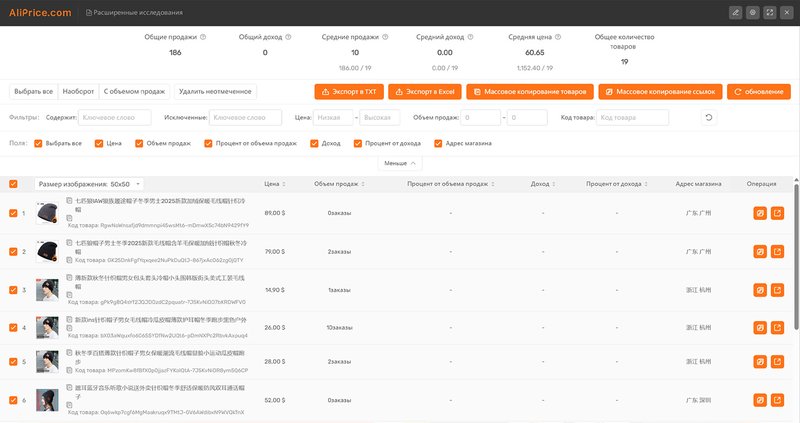Copy link icon for product row 6
Screen dimensions: 800x423
760,400
